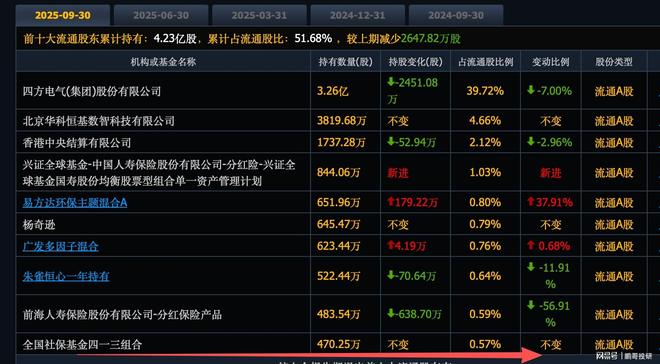Click the 股份类型 column header
660x364 pixels.
(x=614, y=62)
